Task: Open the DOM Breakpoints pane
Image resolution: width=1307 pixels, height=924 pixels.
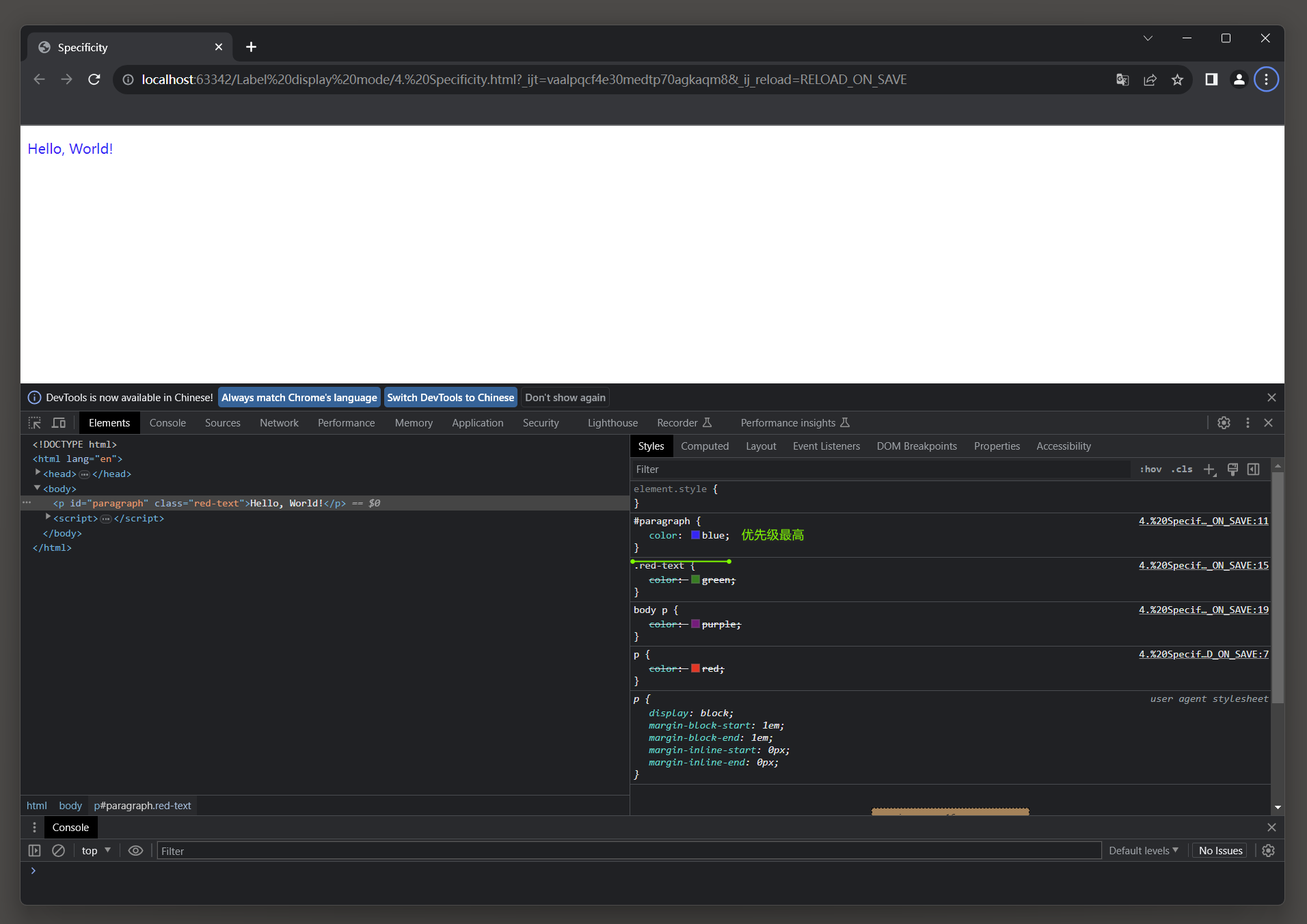Action: pos(917,446)
